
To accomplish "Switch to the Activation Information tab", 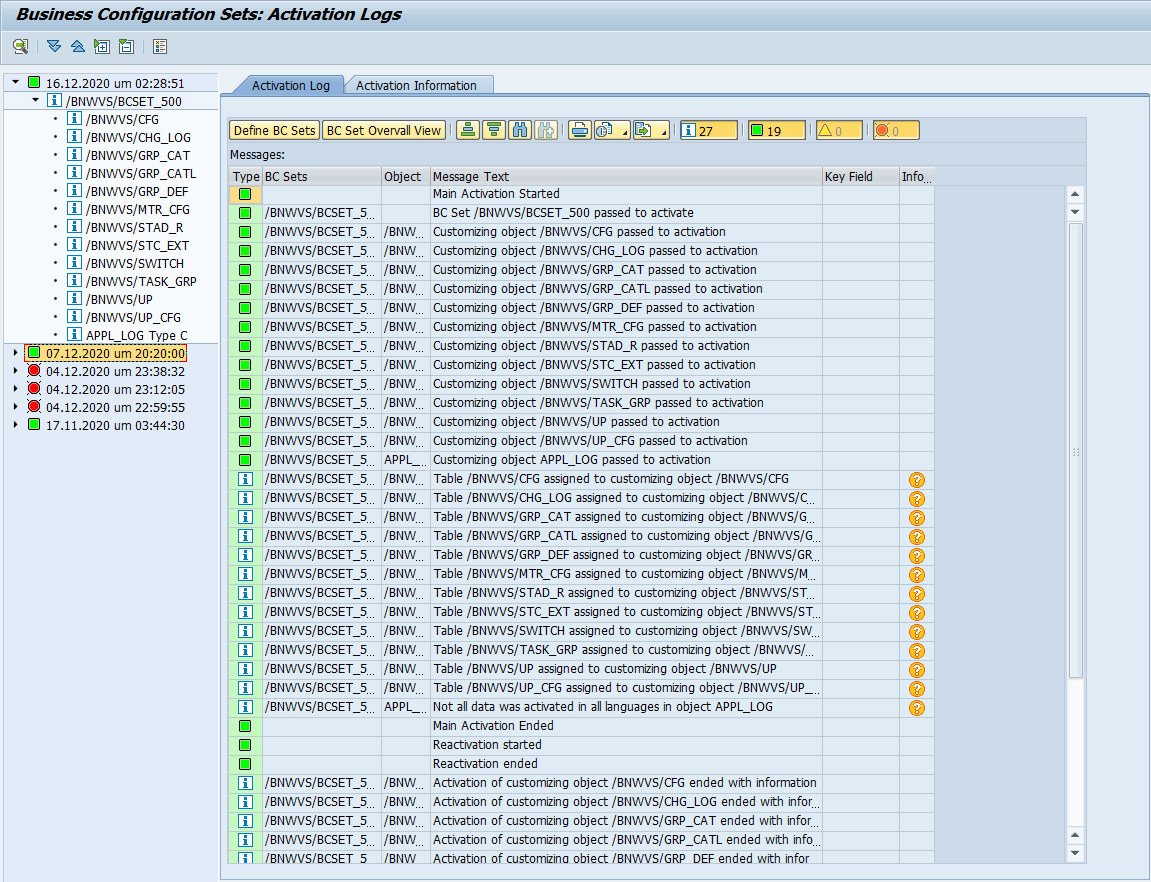I will click(x=416, y=85).
